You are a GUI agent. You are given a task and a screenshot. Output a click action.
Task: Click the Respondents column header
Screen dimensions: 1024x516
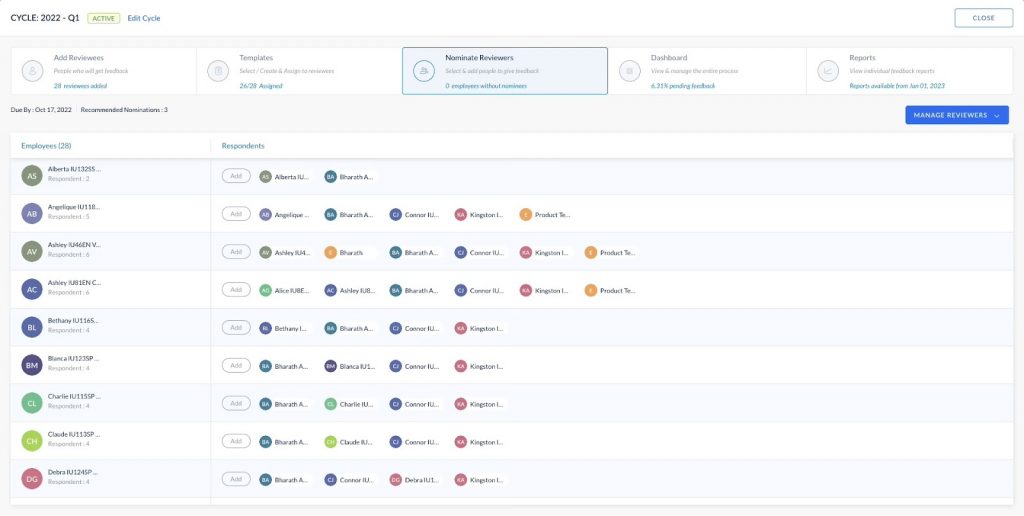243,146
